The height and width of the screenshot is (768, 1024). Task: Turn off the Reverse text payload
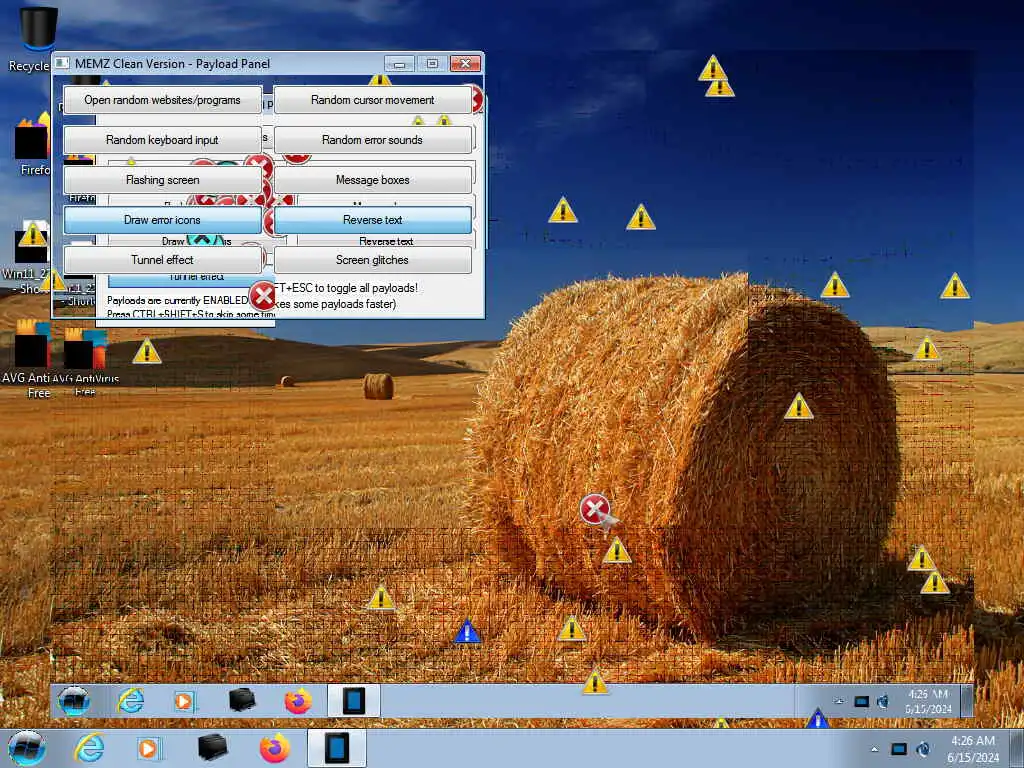click(372, 220)
